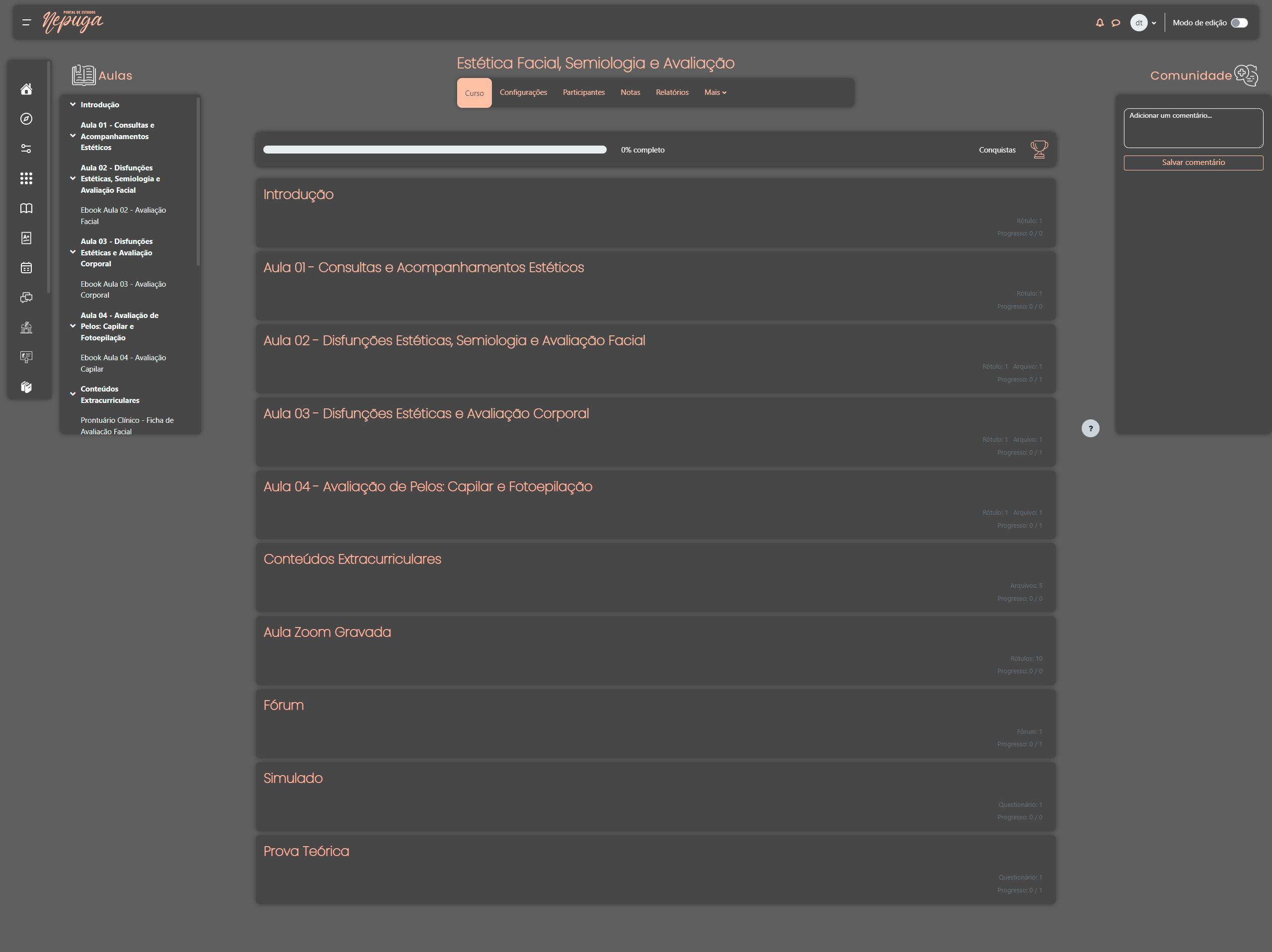
Task: Collapse Aula 03 chevron in Aulas tree
Action: (73, 252)
